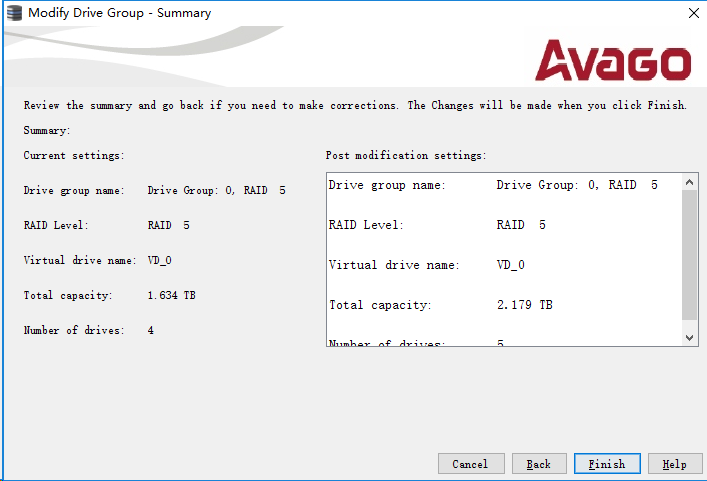Click current Number of drives value 4

point(151,330)
